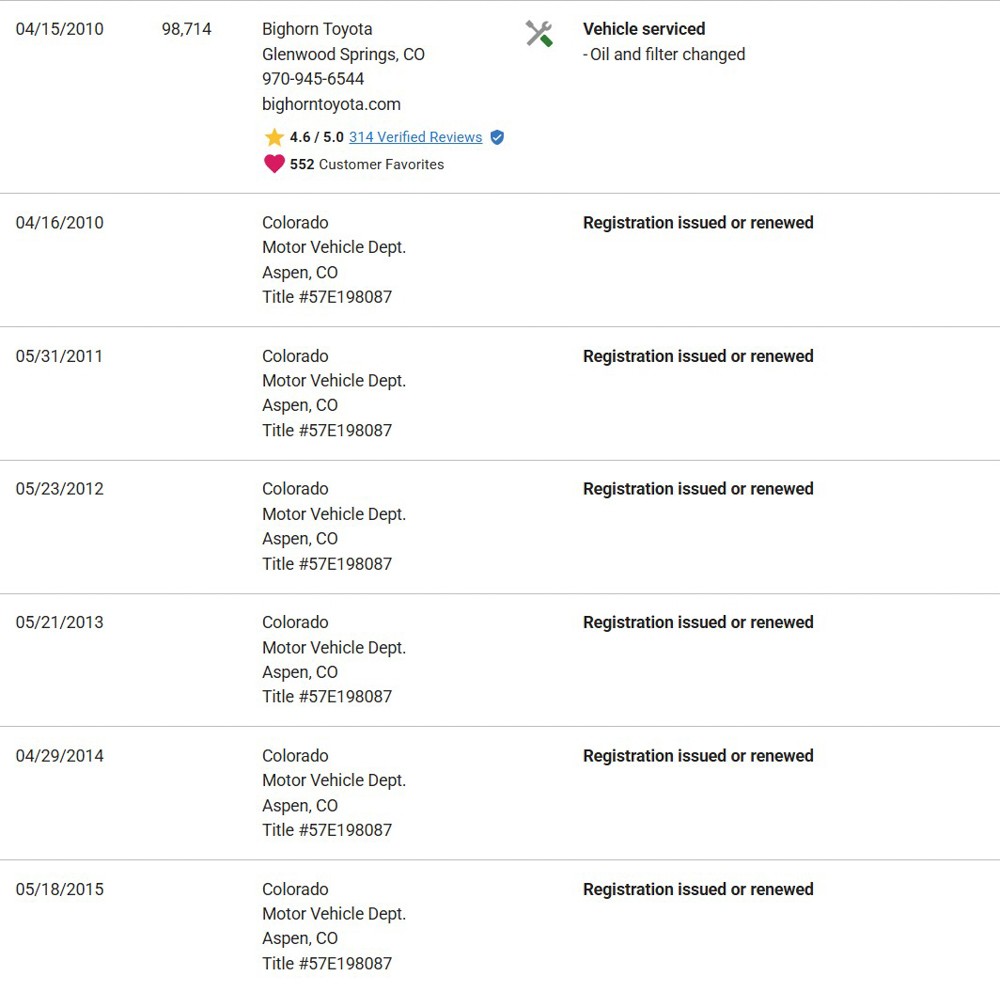
Task: Click the pink heart favorites icon
Action: pos(274,164)
